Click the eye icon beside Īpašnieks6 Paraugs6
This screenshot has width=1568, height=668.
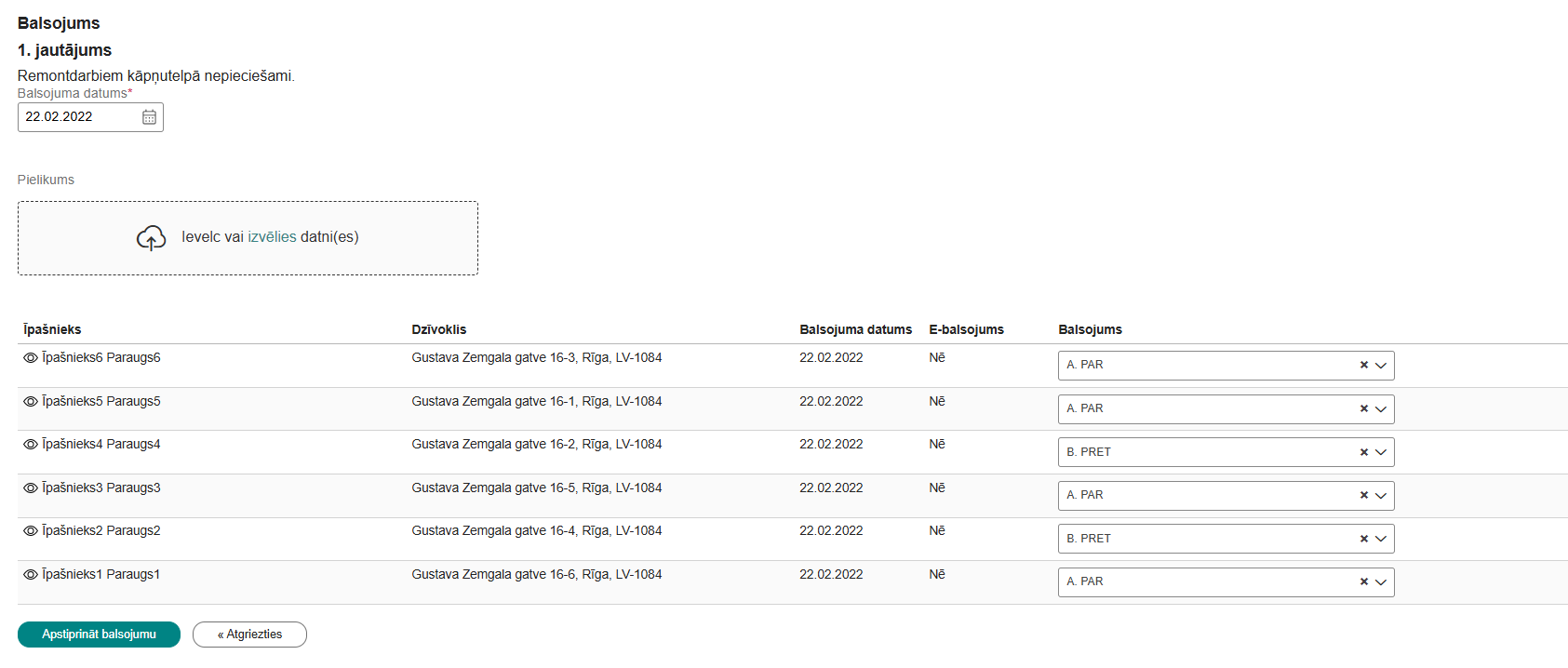pos(30,358)
